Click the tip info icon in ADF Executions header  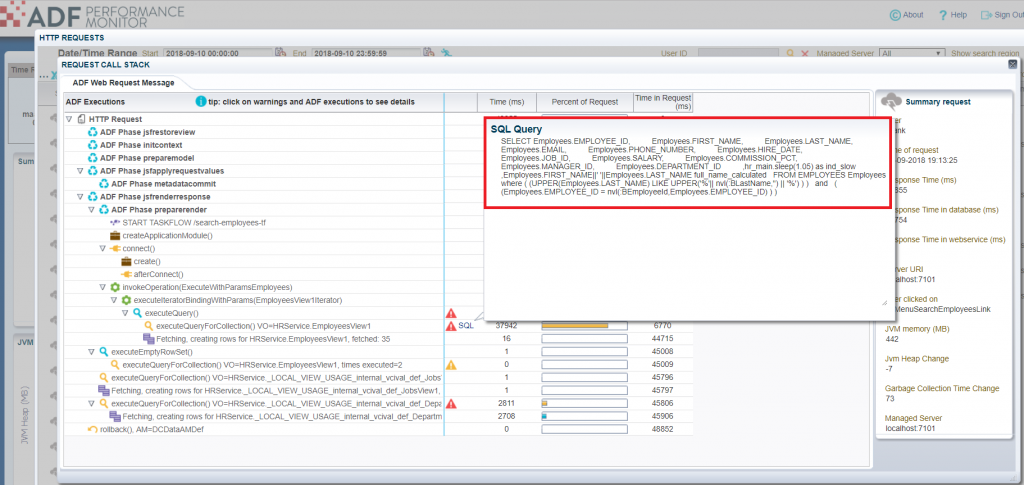point(200,102)
